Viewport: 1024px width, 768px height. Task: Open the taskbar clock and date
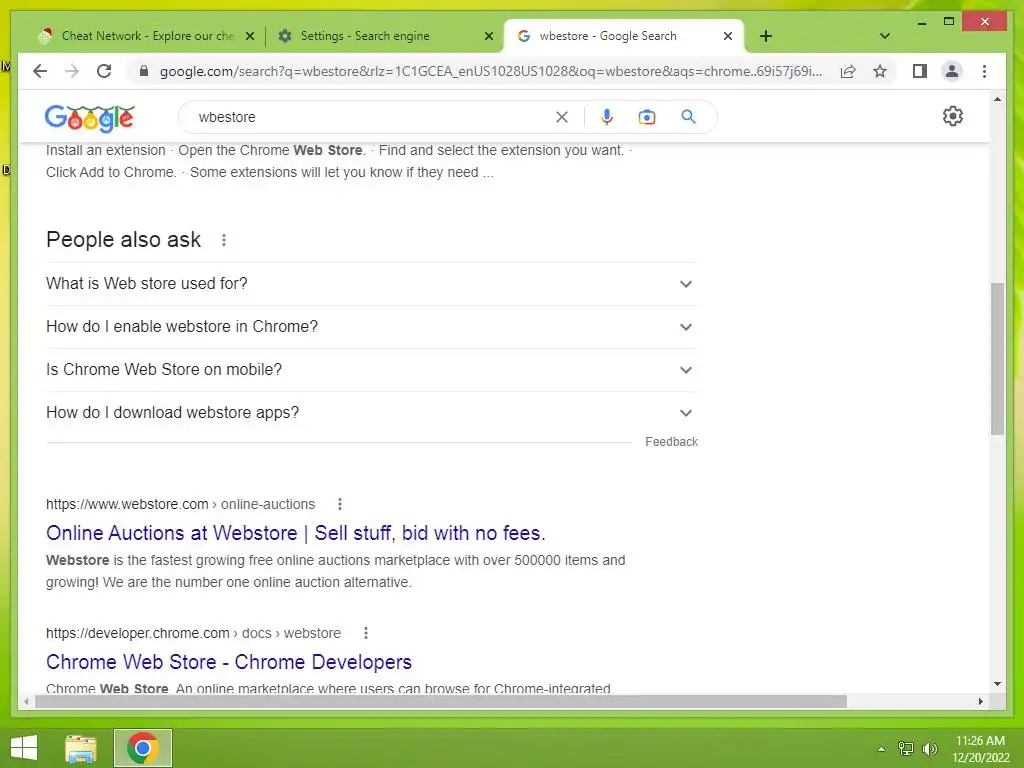click(x=980, y=749)
